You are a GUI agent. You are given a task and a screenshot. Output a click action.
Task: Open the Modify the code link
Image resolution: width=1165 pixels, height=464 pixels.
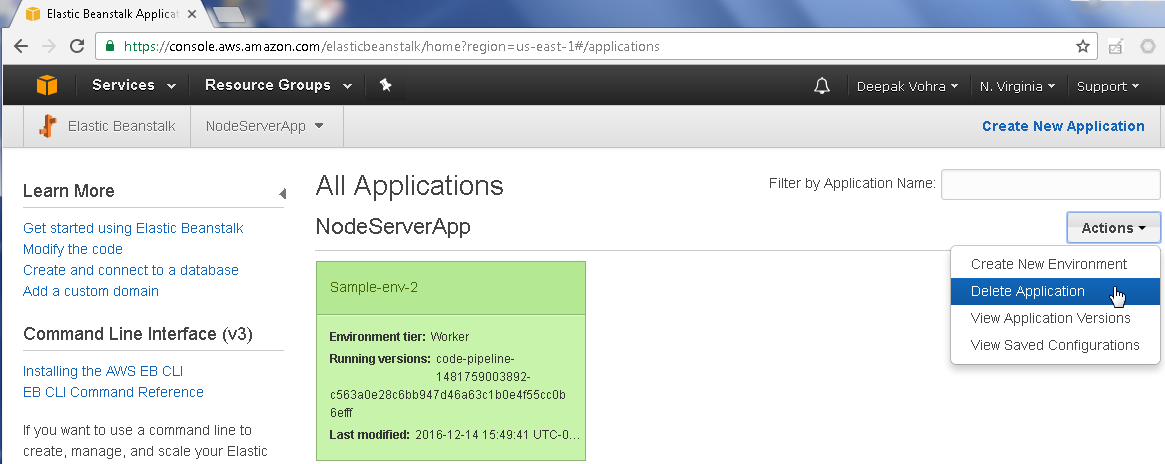tap(73, 249)
